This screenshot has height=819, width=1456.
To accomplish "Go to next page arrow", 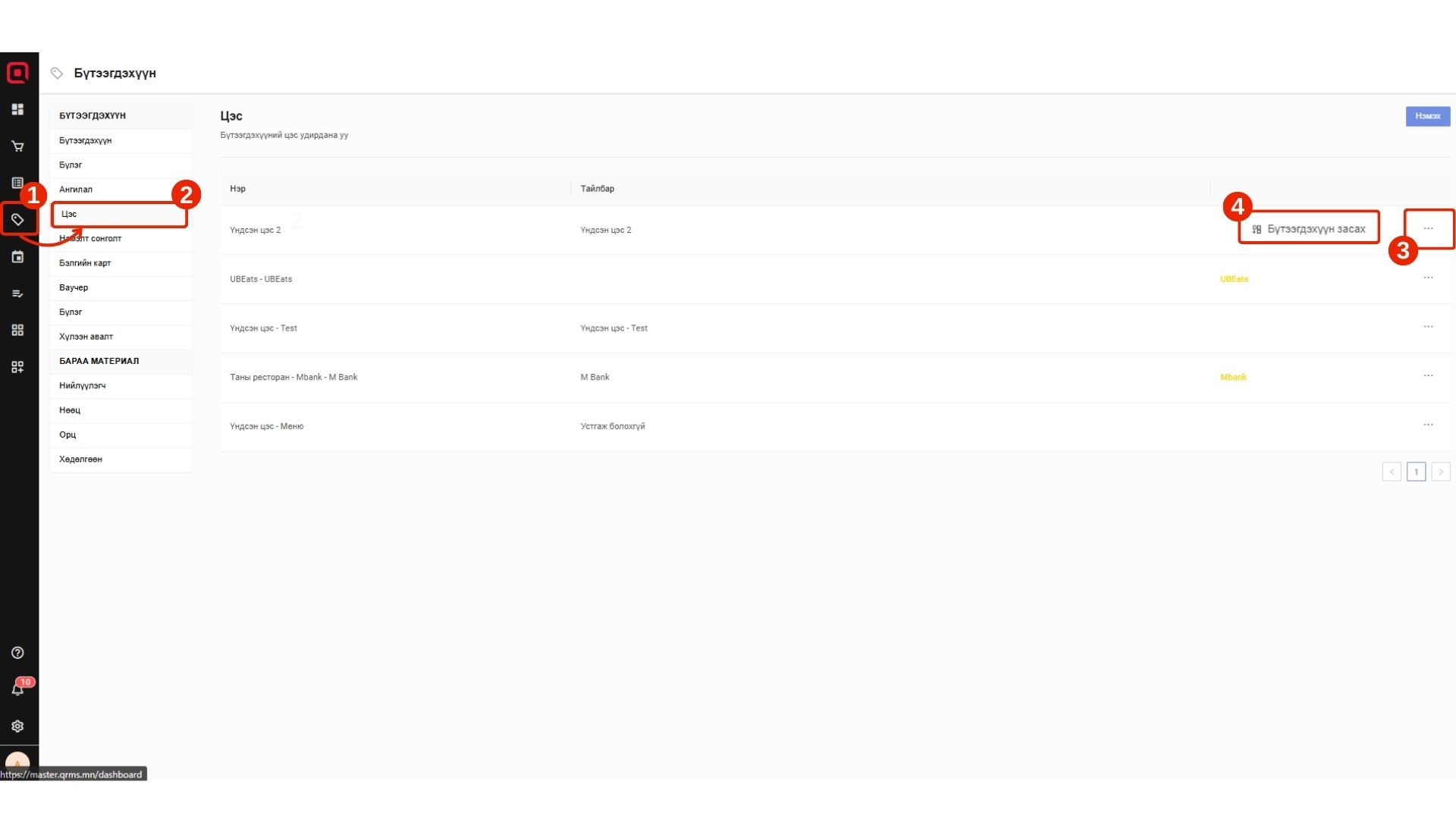I will (1441, 472).
